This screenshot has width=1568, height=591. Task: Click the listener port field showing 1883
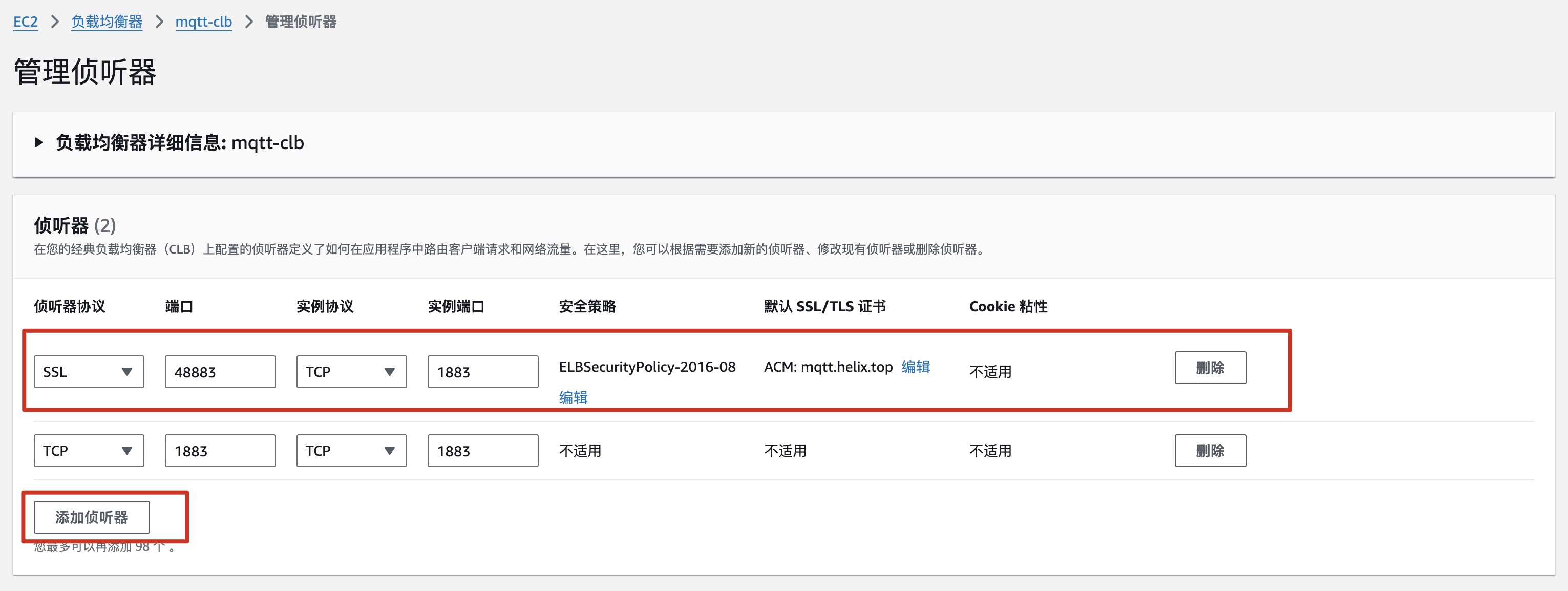(x=220, y=450)
